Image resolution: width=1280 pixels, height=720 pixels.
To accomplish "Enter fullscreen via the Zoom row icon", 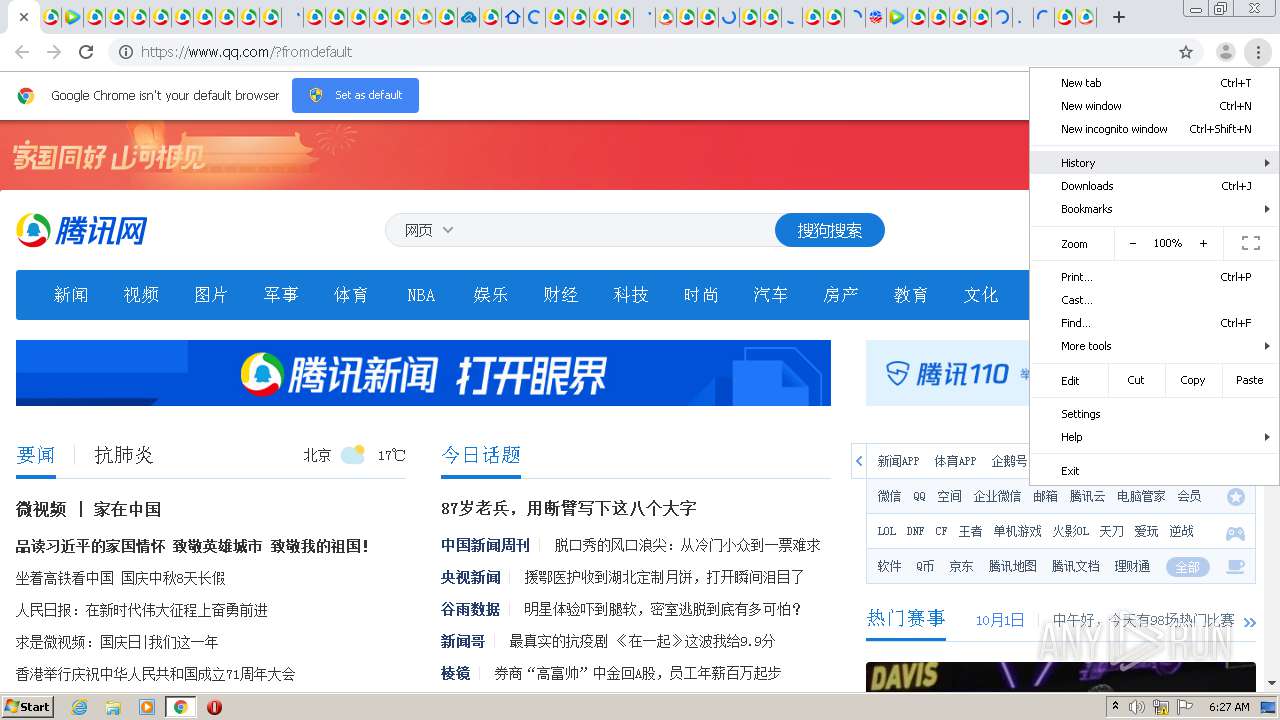I will (x=1250, y=243).
